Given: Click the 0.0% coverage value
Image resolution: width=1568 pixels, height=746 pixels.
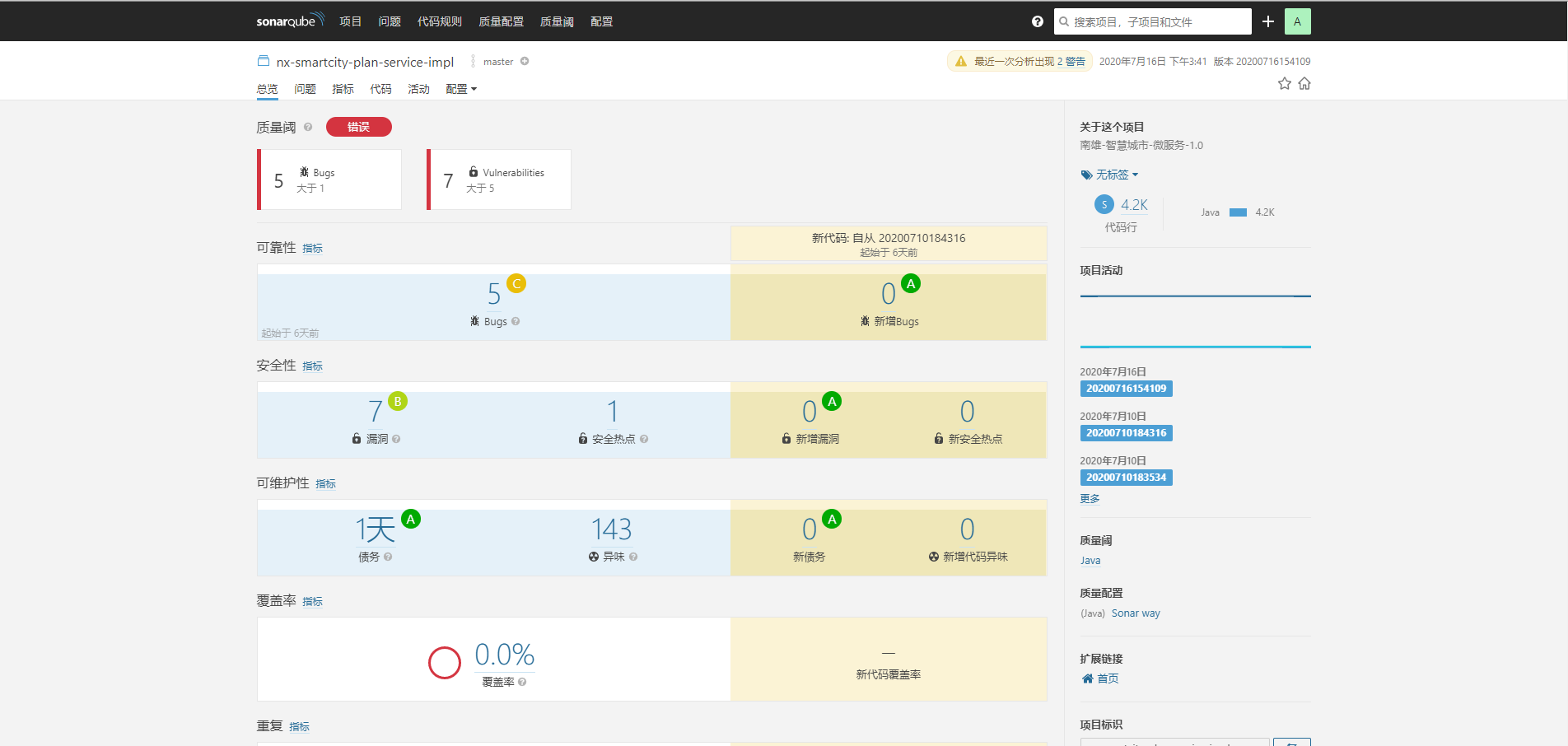Looking at the screenshot, I should (505, 655).
